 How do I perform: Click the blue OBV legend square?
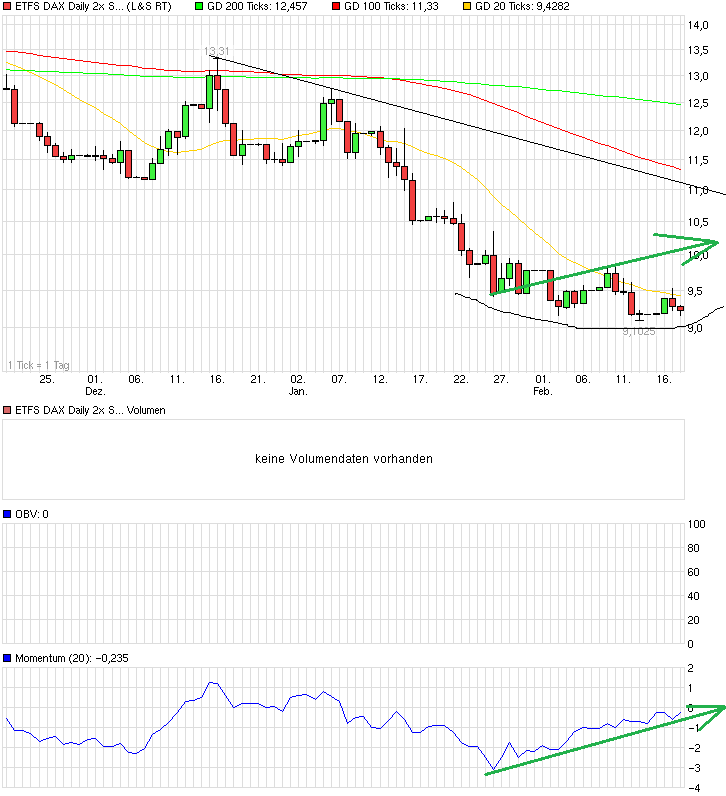tap(7, 514)
